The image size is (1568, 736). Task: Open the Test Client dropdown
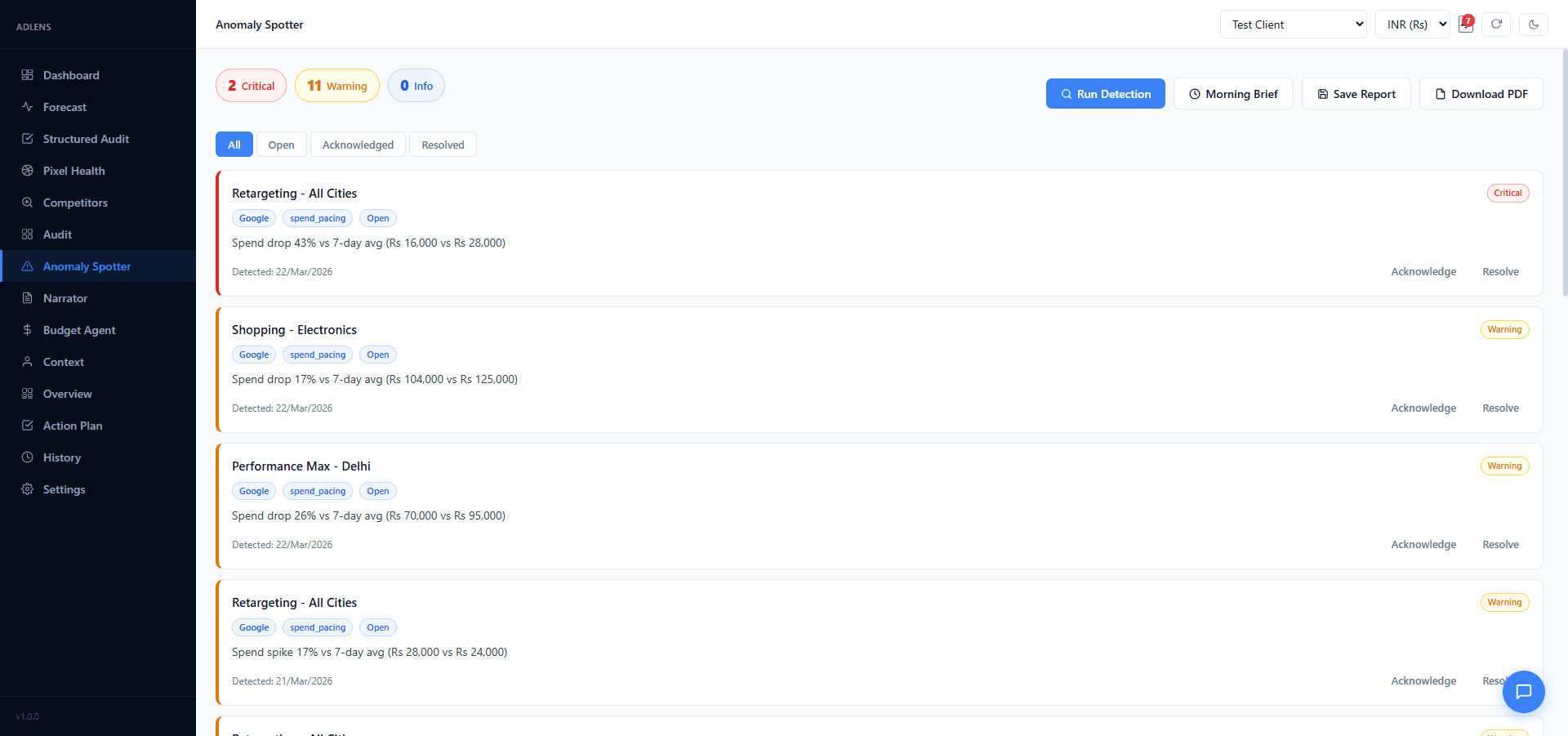click(1293, 25)
